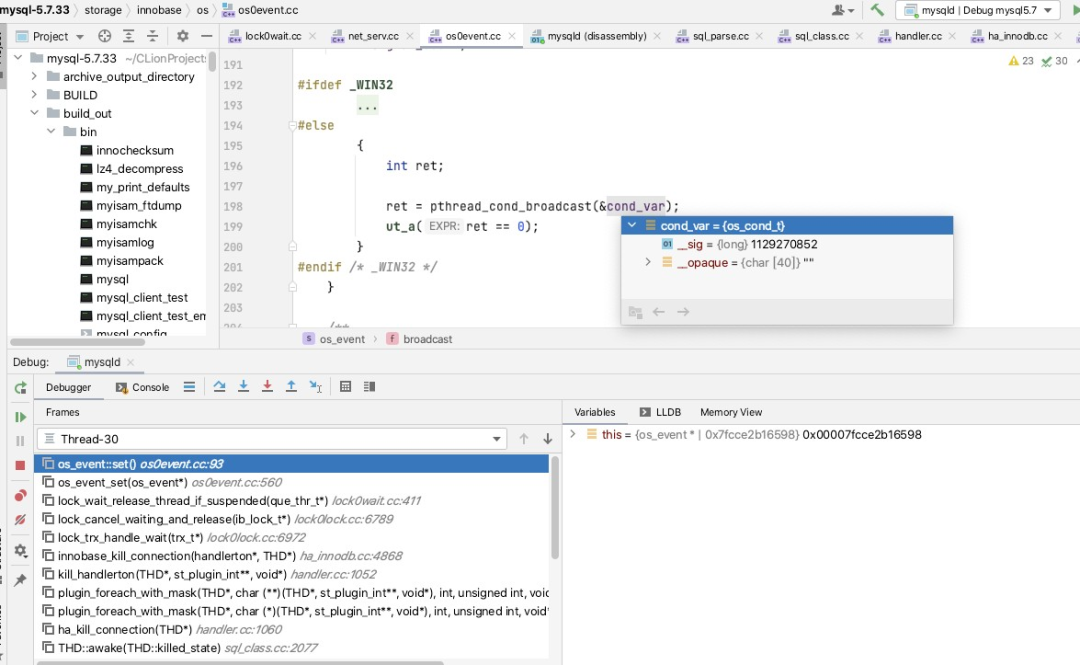Select the Console tab

pyautogui.click(x=143, y=387)
